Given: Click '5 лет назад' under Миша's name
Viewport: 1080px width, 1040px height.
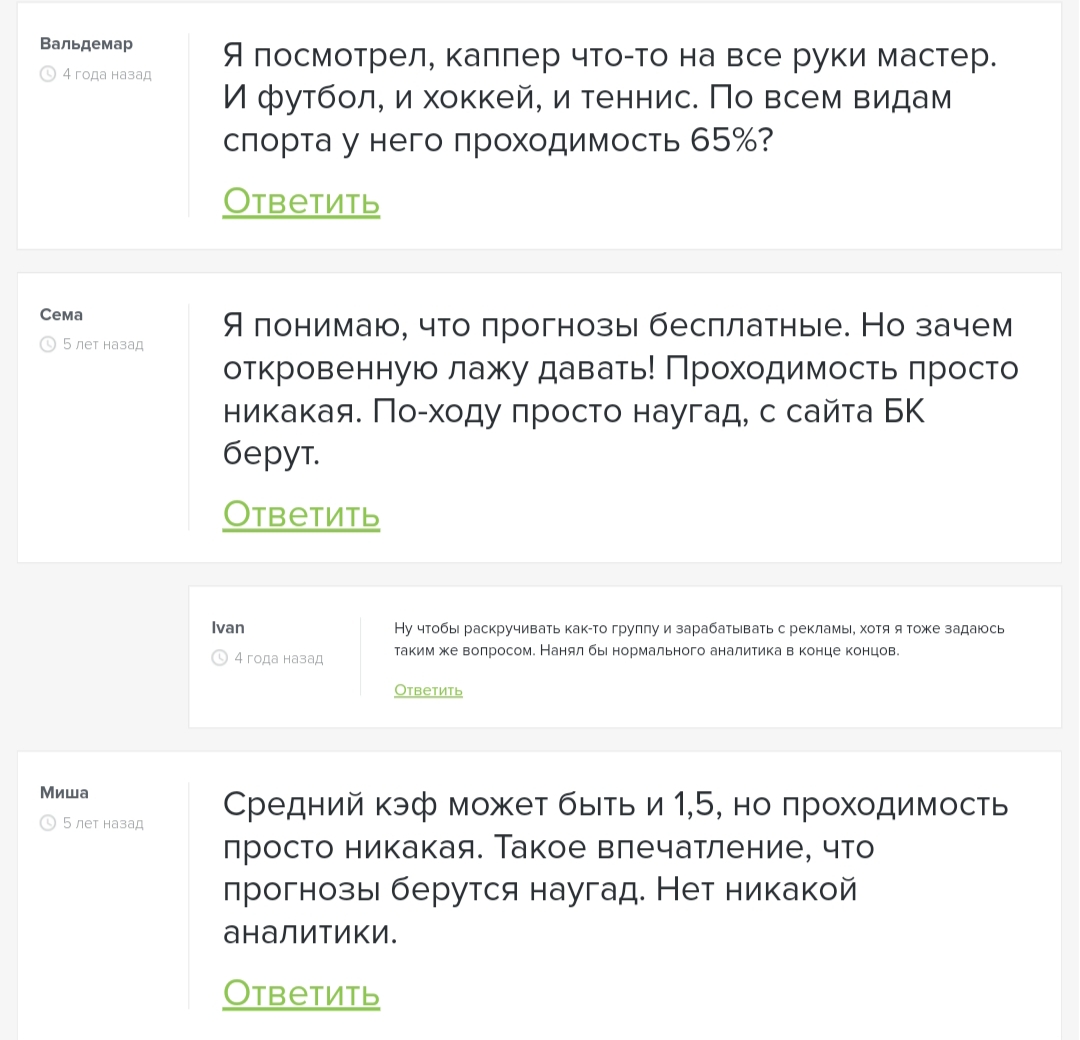Looking at the screenshot, I should [x=104, y=823].
